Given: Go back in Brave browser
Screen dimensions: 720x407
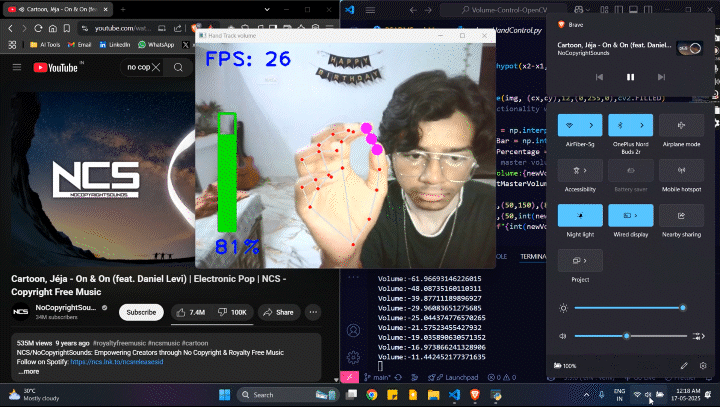Looking at the screenshot, I should pyautogui.click(x=11, y=28).
